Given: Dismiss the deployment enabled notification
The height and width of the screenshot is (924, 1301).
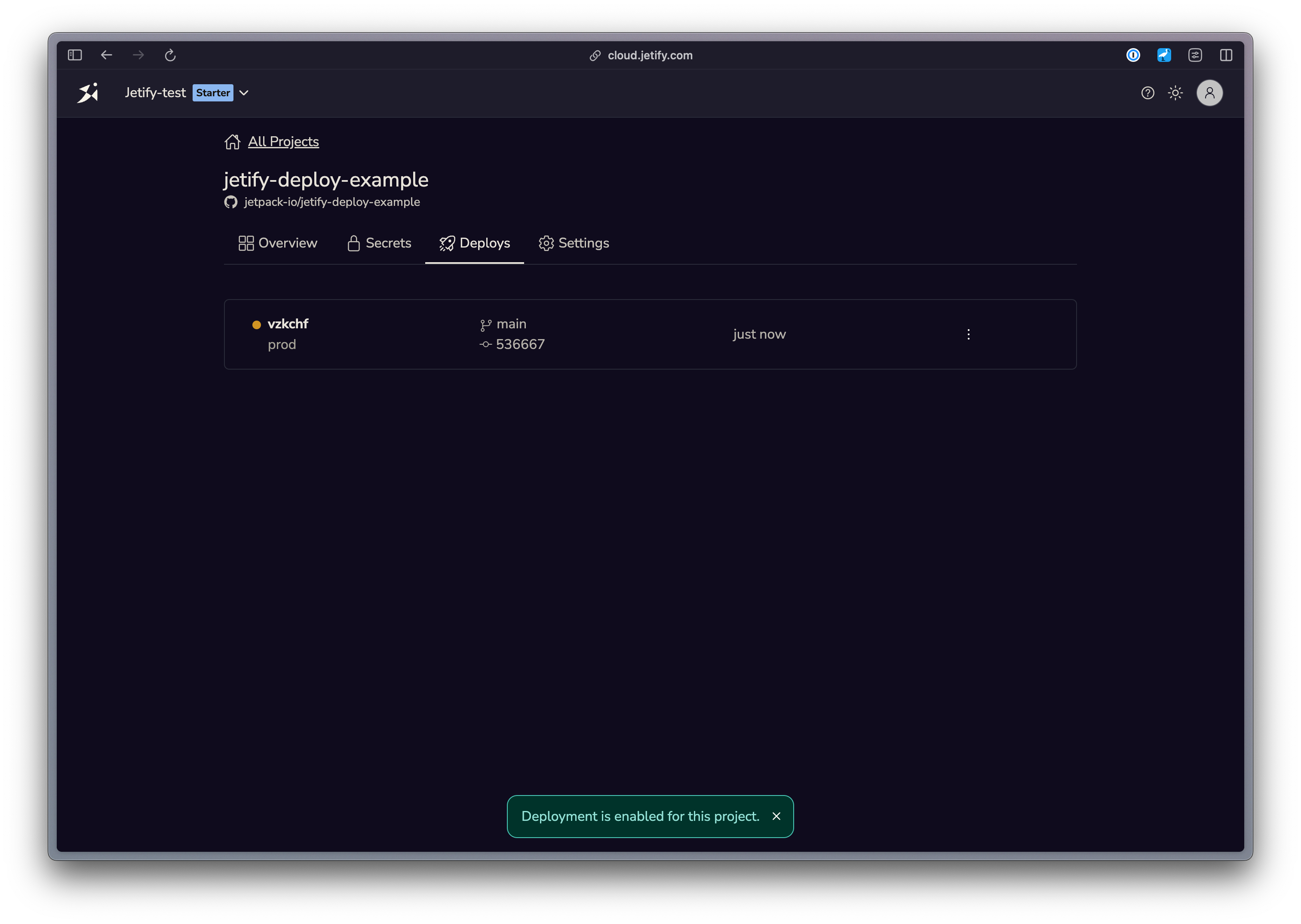Looking at the screenshot, I should (777, 816).
